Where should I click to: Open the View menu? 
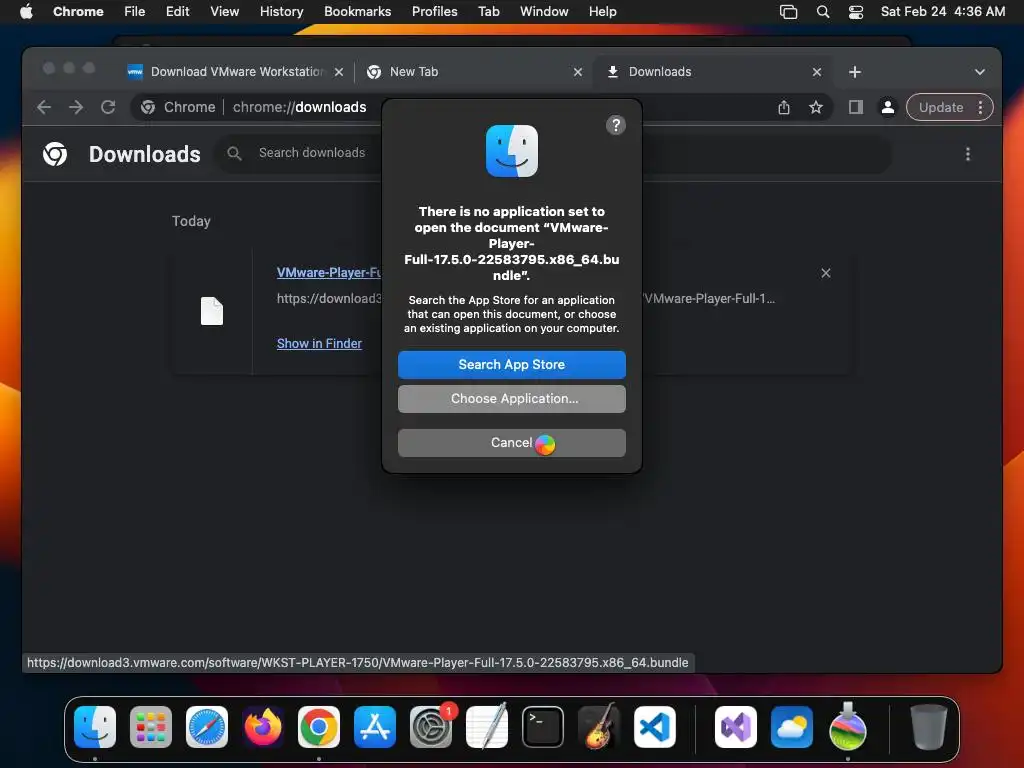click(x=224, y=12)
